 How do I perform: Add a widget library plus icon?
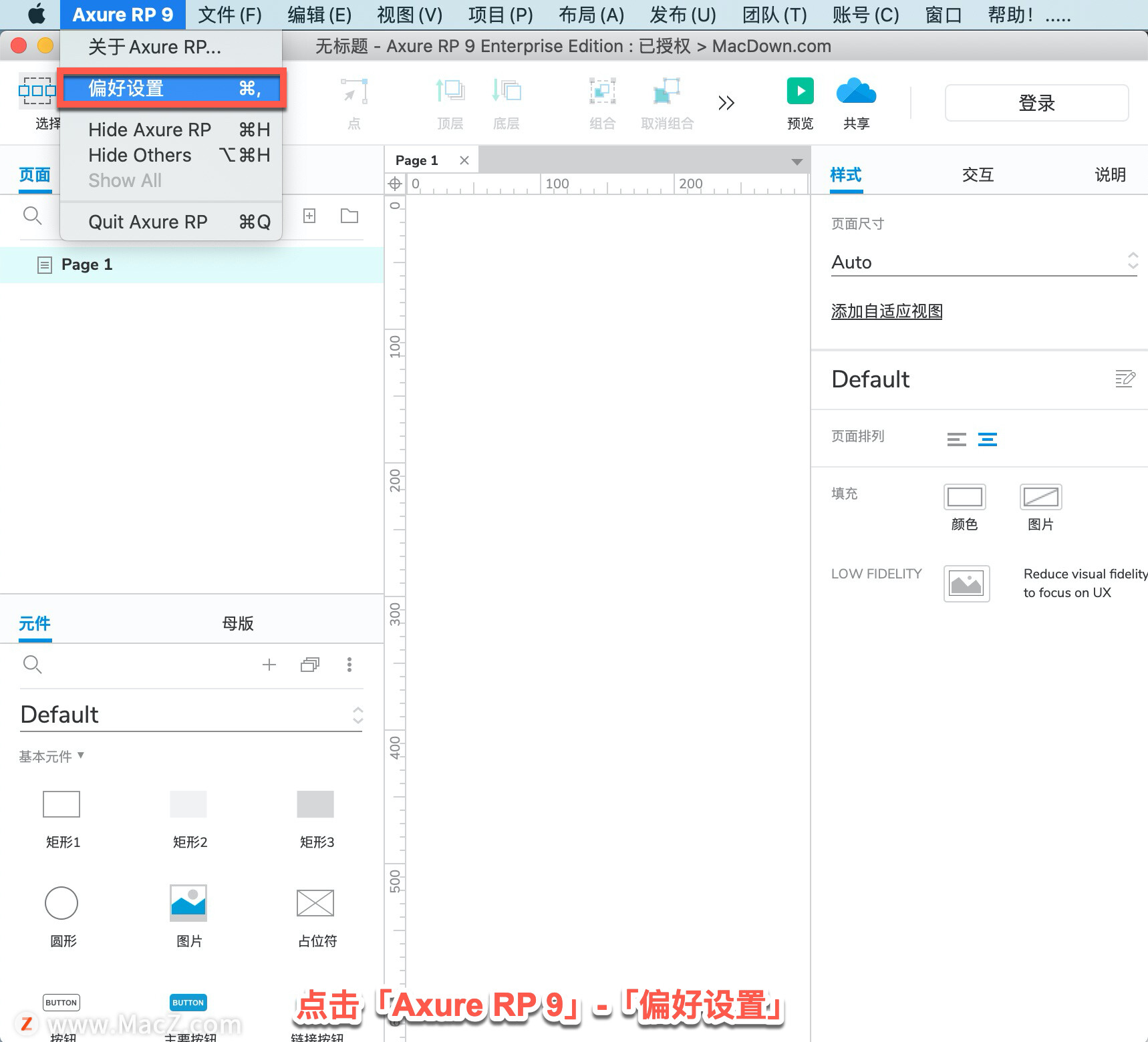269,664
